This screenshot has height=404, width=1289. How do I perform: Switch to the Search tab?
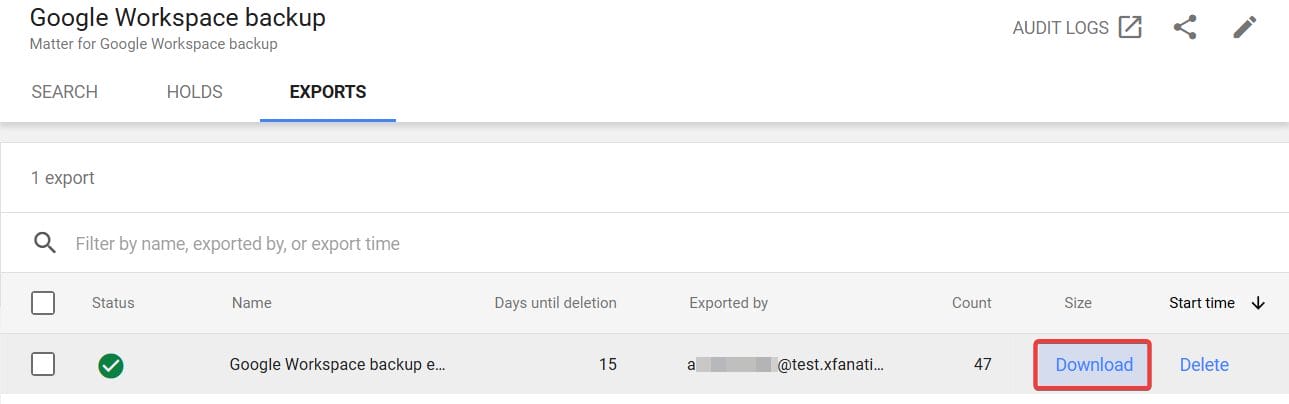coord(65,92)
